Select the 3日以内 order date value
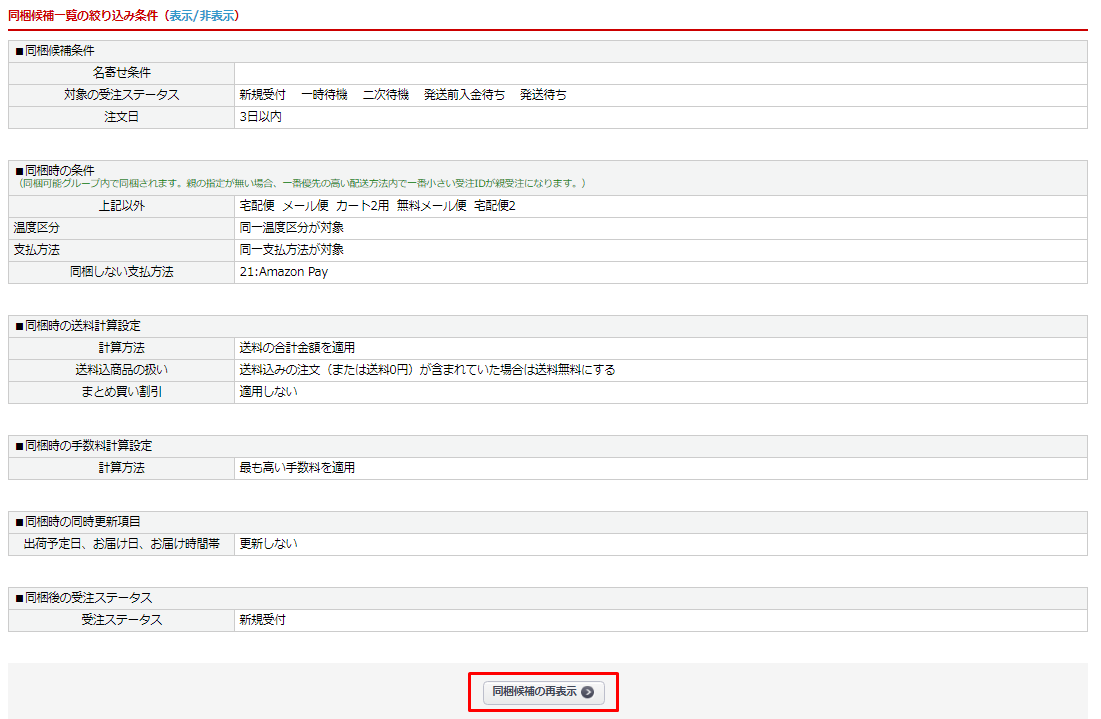 tap(261, 117)
